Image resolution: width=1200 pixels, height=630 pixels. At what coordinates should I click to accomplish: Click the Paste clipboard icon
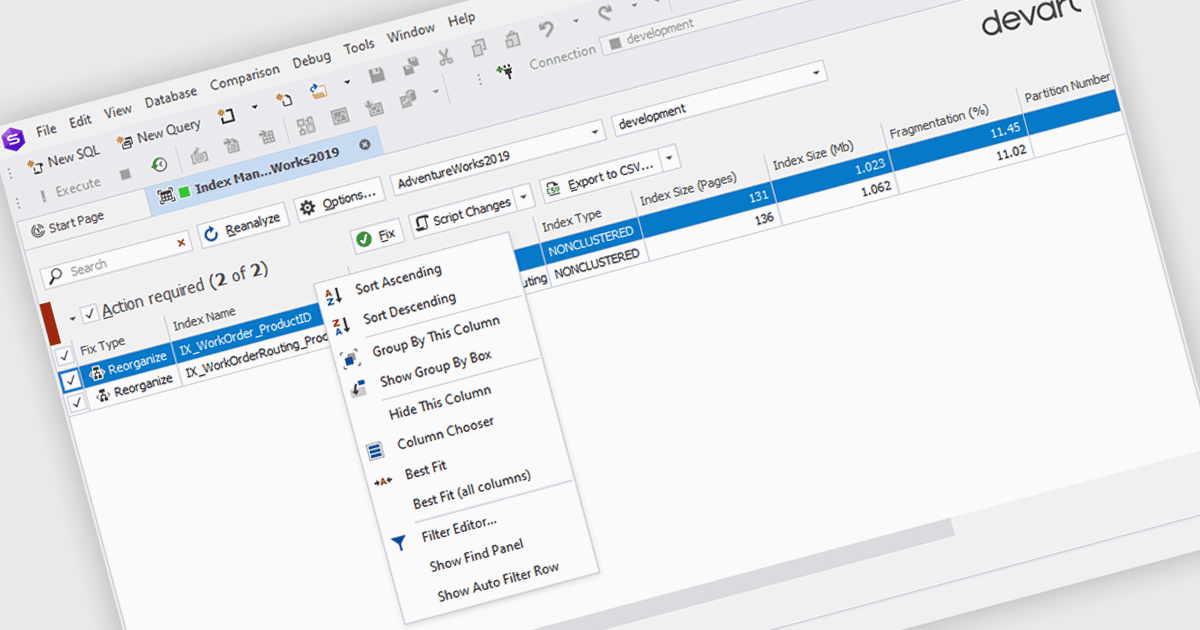[x=512, y=39]
